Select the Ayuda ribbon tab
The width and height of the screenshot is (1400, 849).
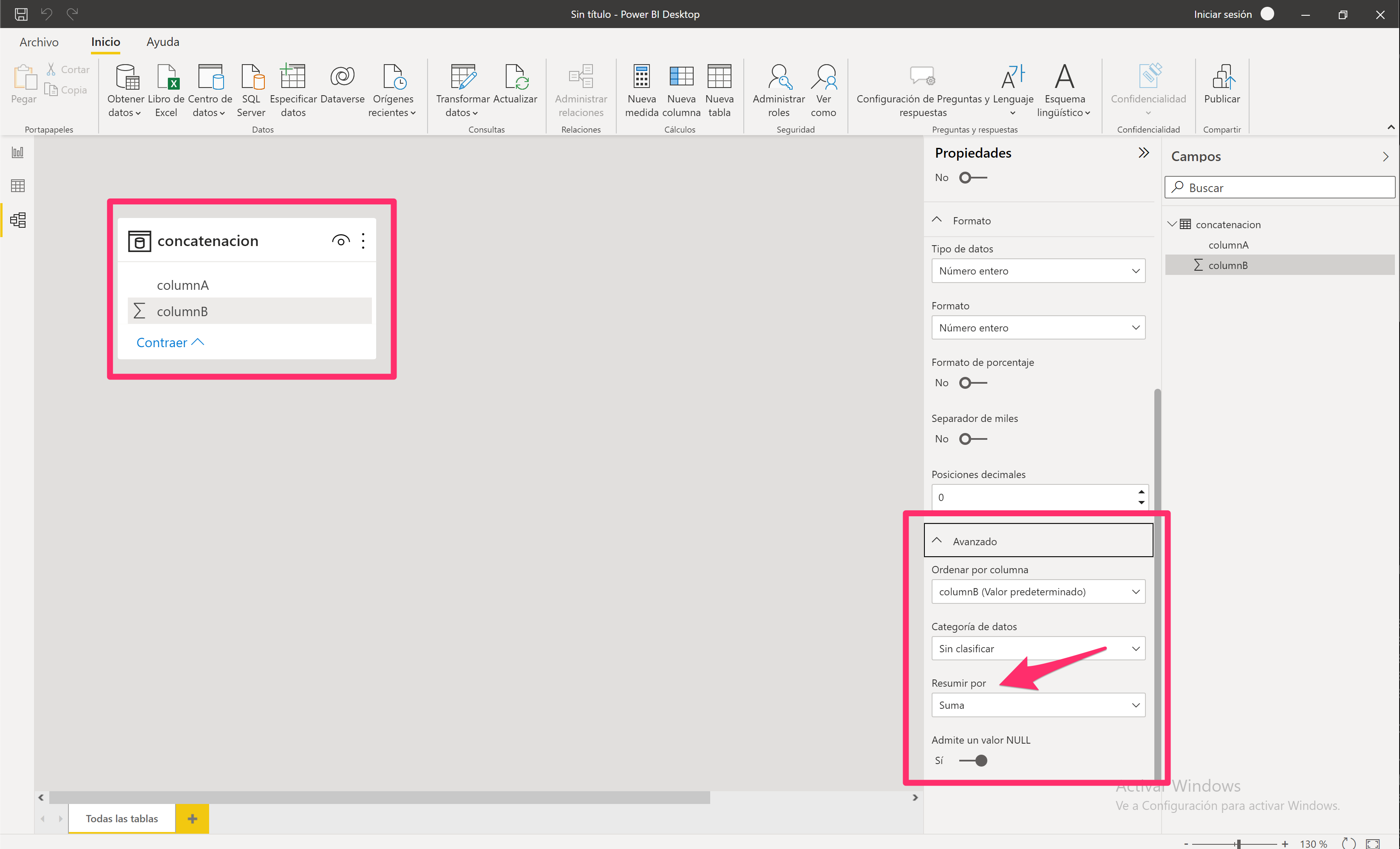pyautogui.click(x=163, y=42)
